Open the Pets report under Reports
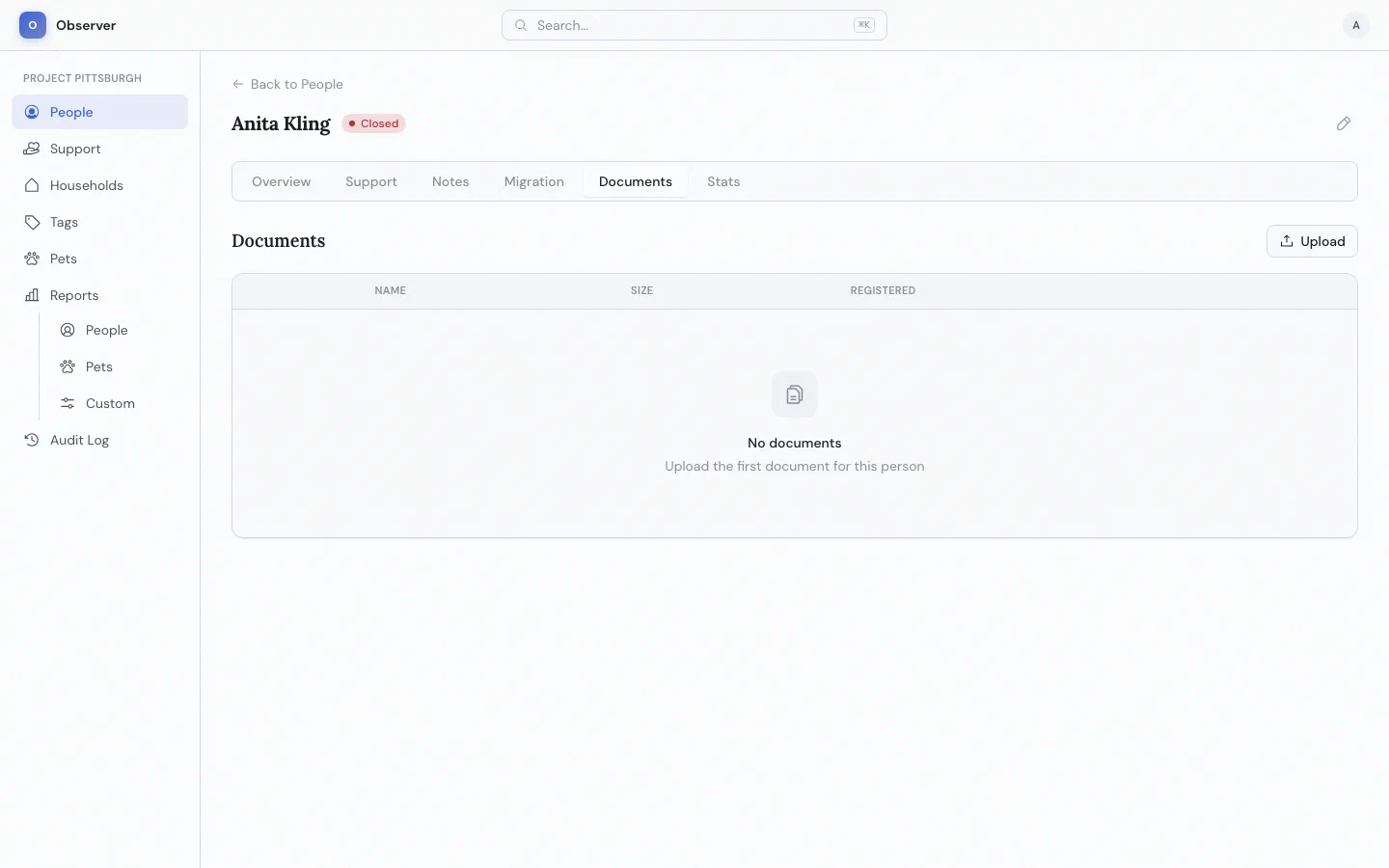This screenshot has height=868, width=1389. coord(118,366)
